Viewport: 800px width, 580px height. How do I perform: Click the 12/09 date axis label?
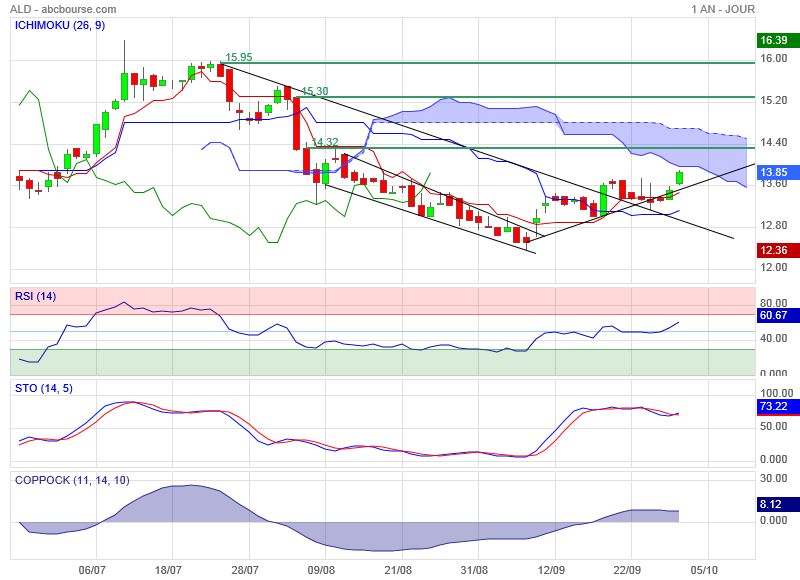click(551, 570)
